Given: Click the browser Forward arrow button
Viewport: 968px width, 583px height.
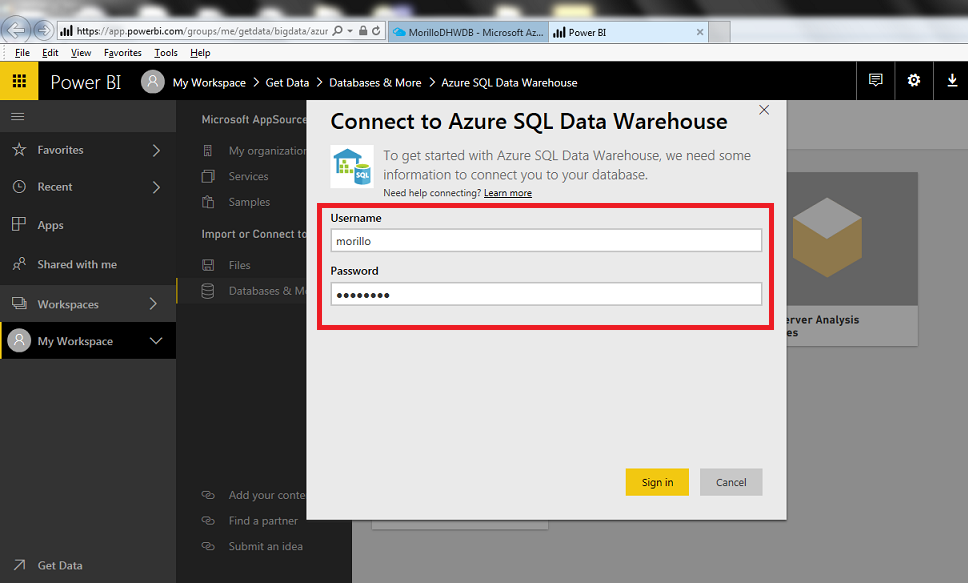Looking at the screenshot, I should point(43,30).
